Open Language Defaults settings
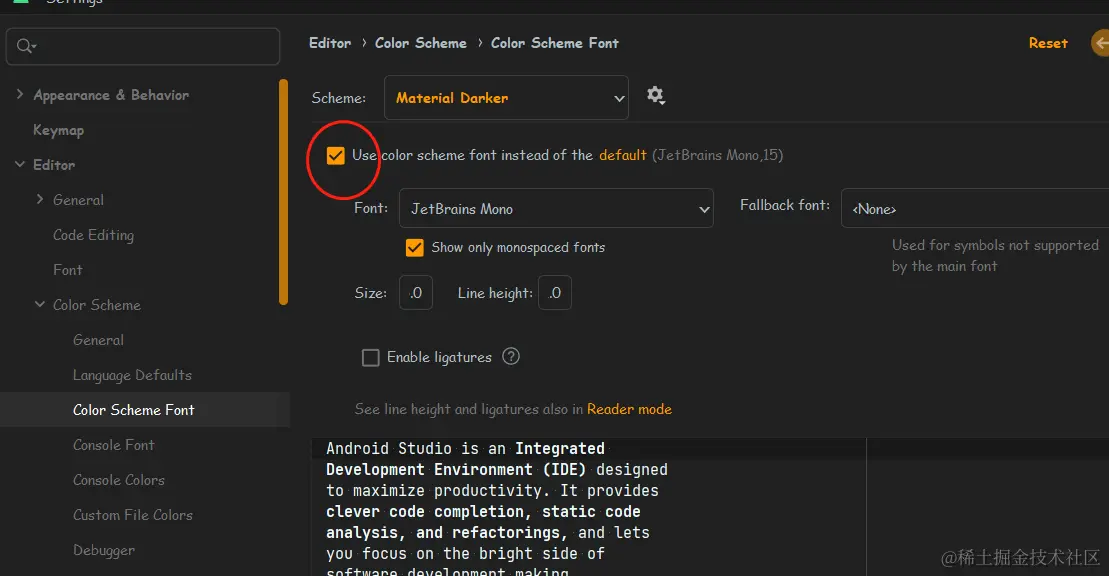The height and width of the screenshot is (576, 1109). pos(132,375)
